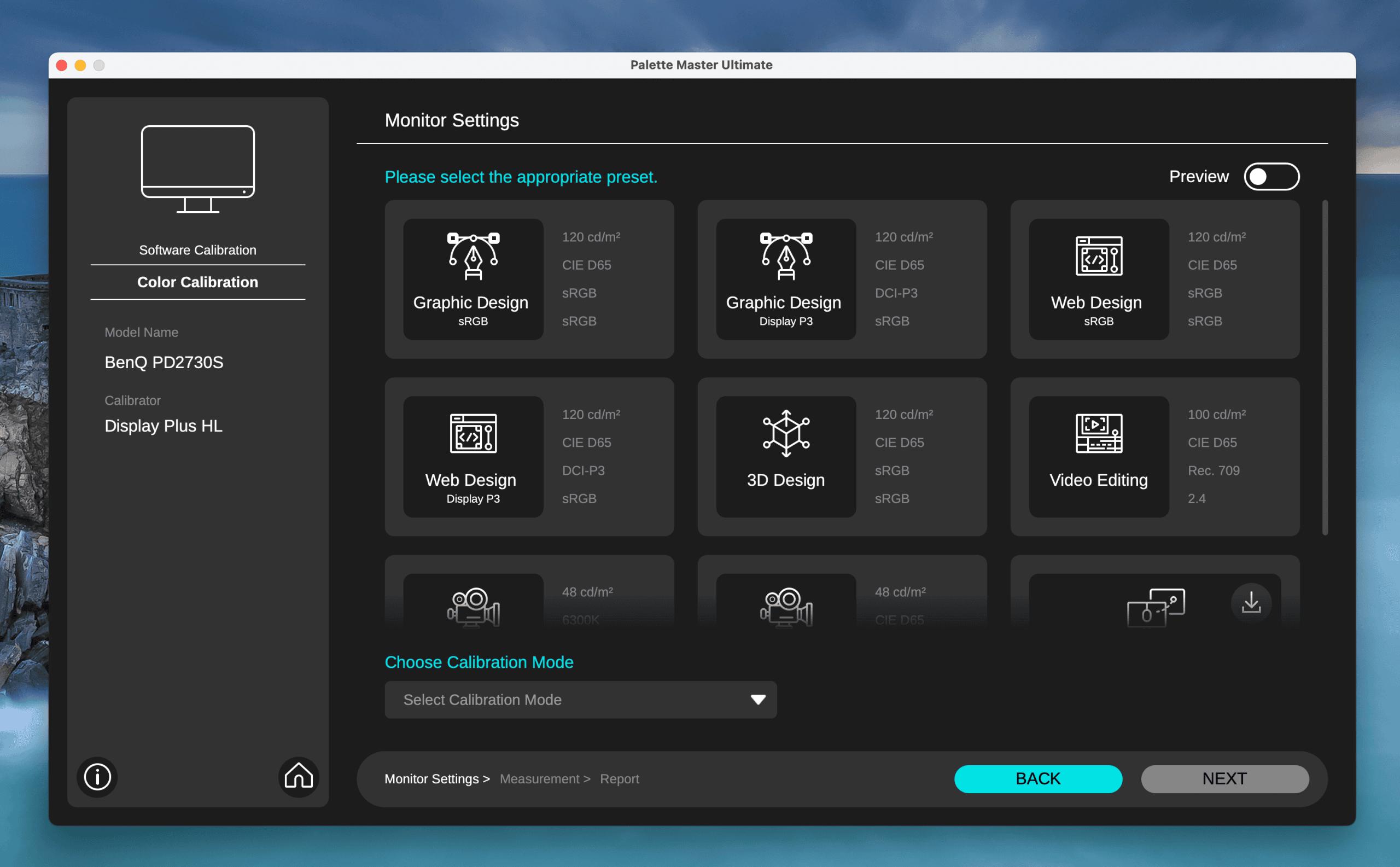Click the Measurement breadcrumb step
1400x867 pixels.
[x=539, y=779]
